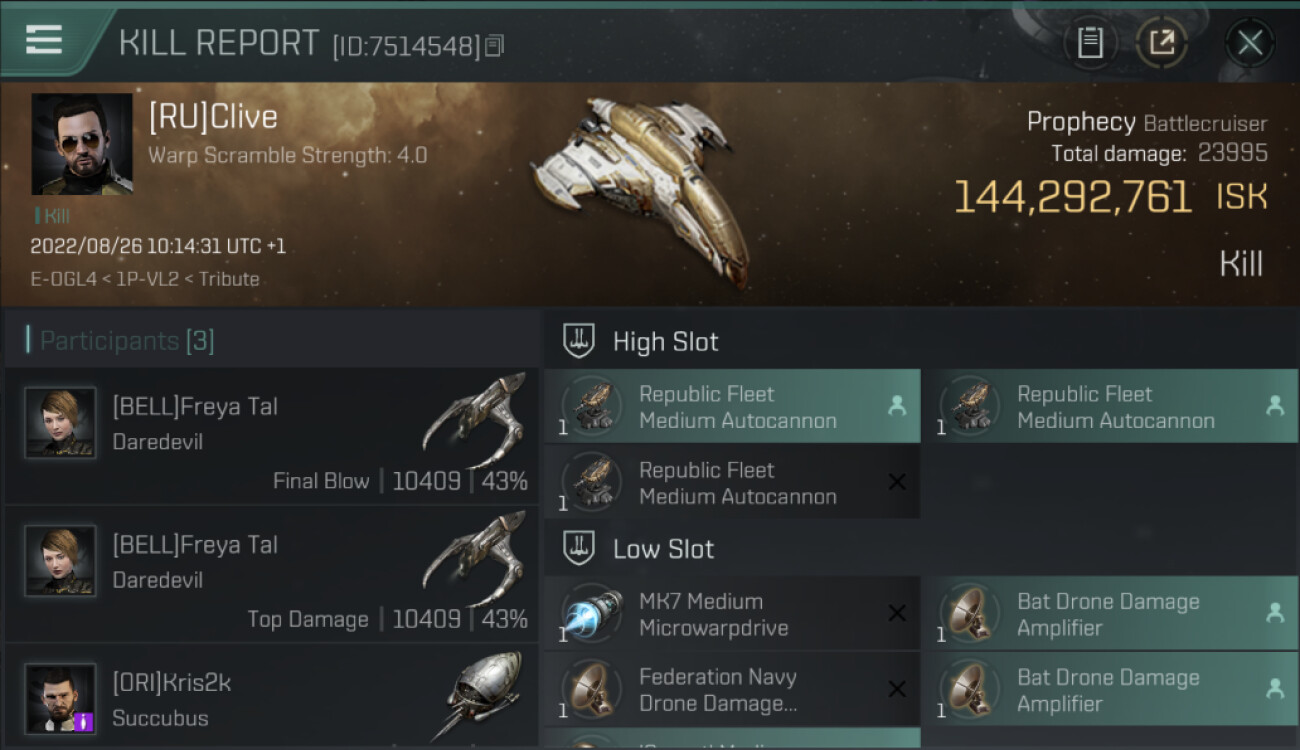
Task: Copy the kill report ID
Action: (x=495, y=46)
